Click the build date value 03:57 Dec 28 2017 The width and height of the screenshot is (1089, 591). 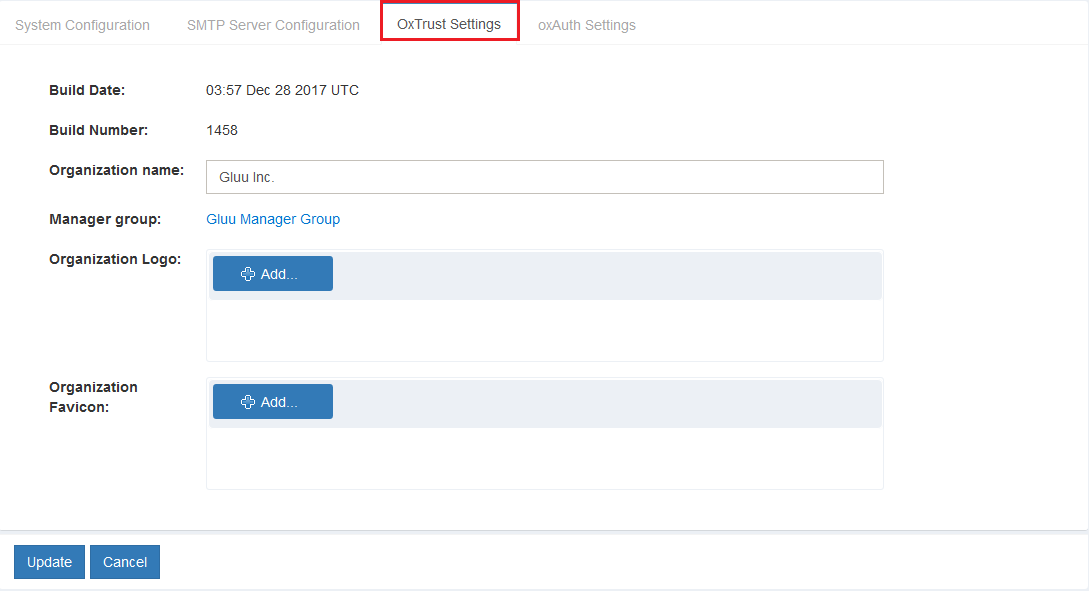[x=282, y=90]
